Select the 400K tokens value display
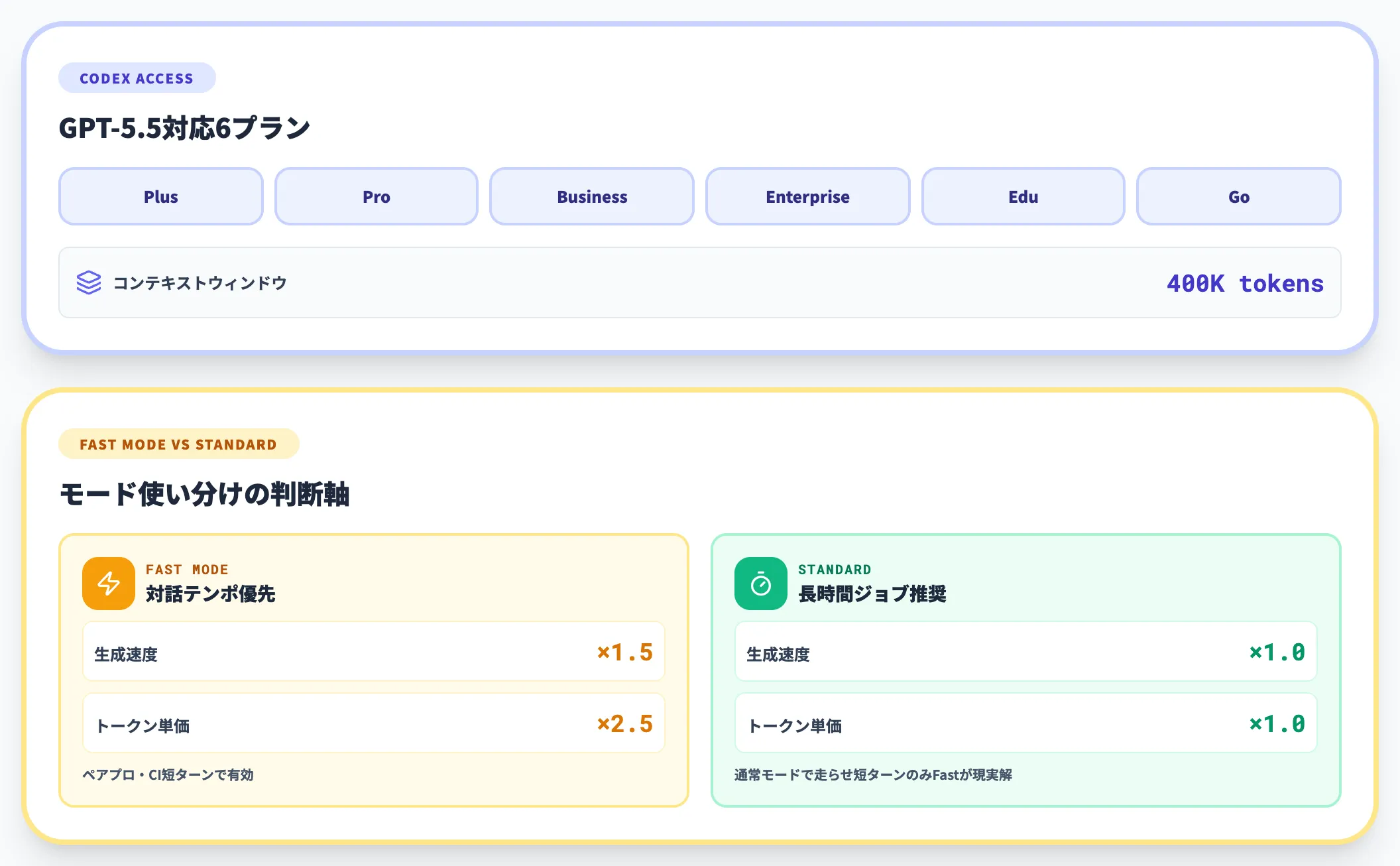Screen dimensions: 1400x866 pos(1245,283)
